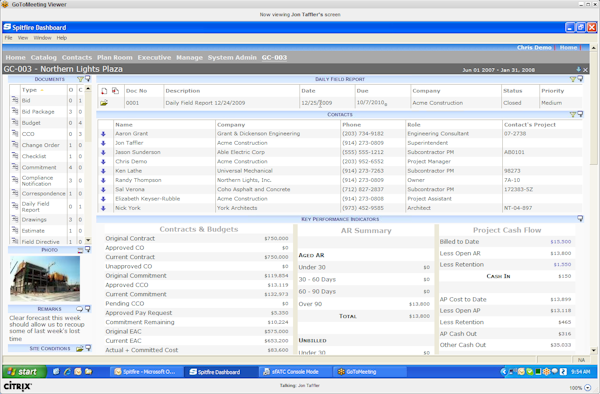The image size is (600, 394).
Task: Click the pin icon in Photo panel header
Action: [88, 249]
